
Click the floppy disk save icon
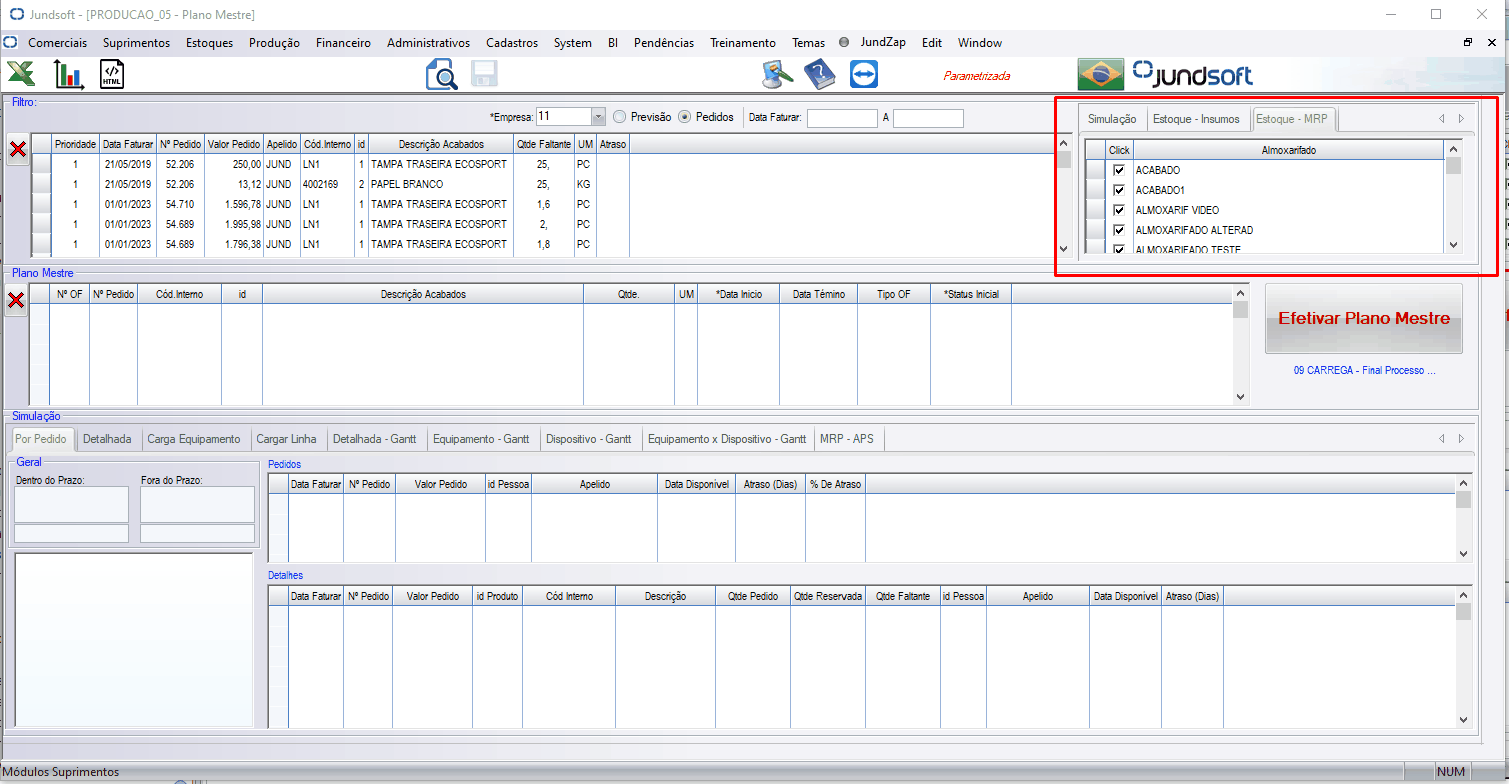pyautogui.click(x=485, y=74)
